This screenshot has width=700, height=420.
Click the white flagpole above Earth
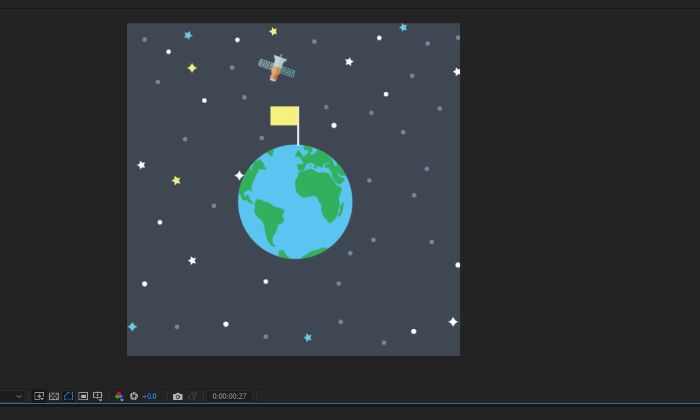click(298, 135)
